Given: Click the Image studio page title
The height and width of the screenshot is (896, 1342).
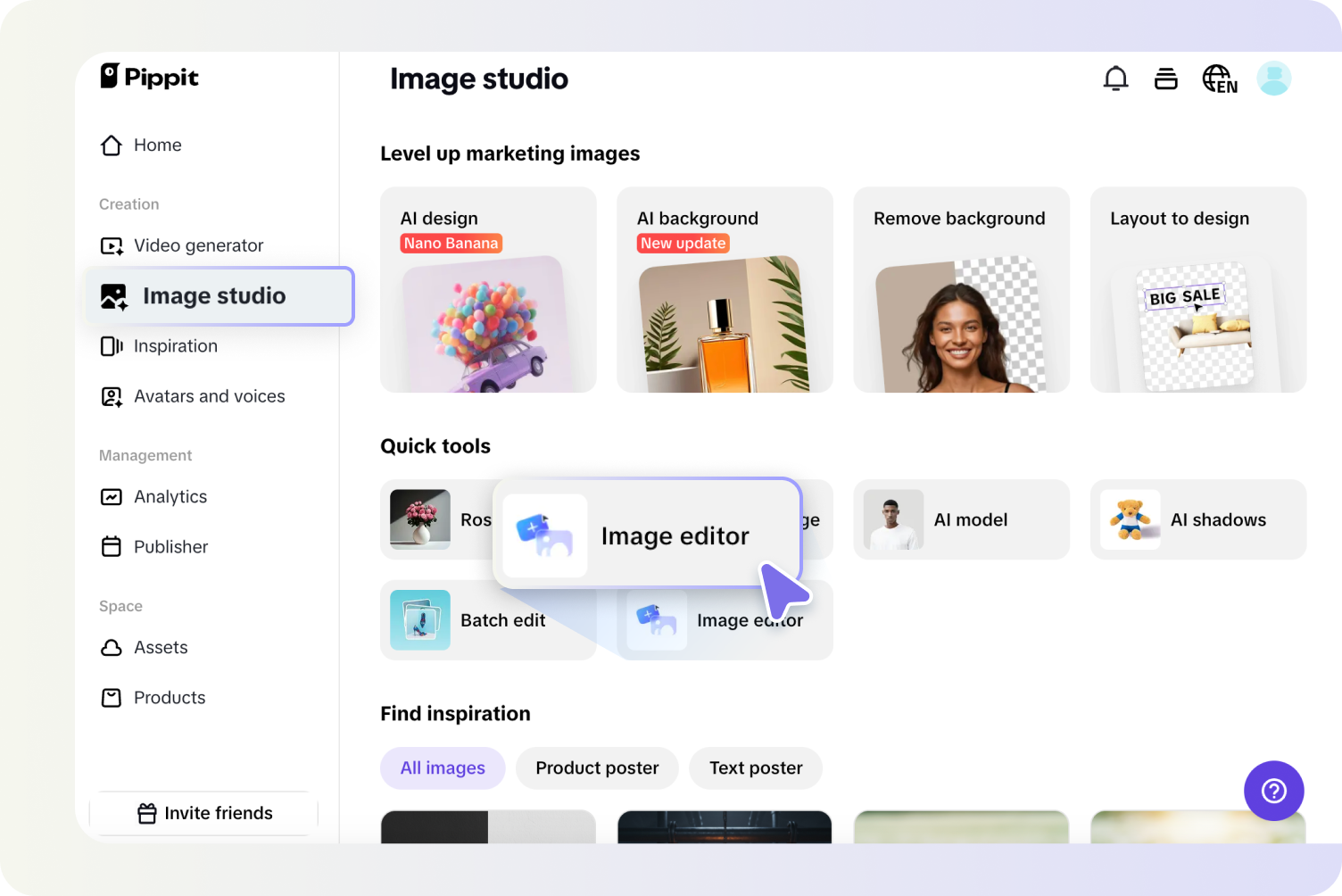Looking at the screenshot, I should 479,79.
